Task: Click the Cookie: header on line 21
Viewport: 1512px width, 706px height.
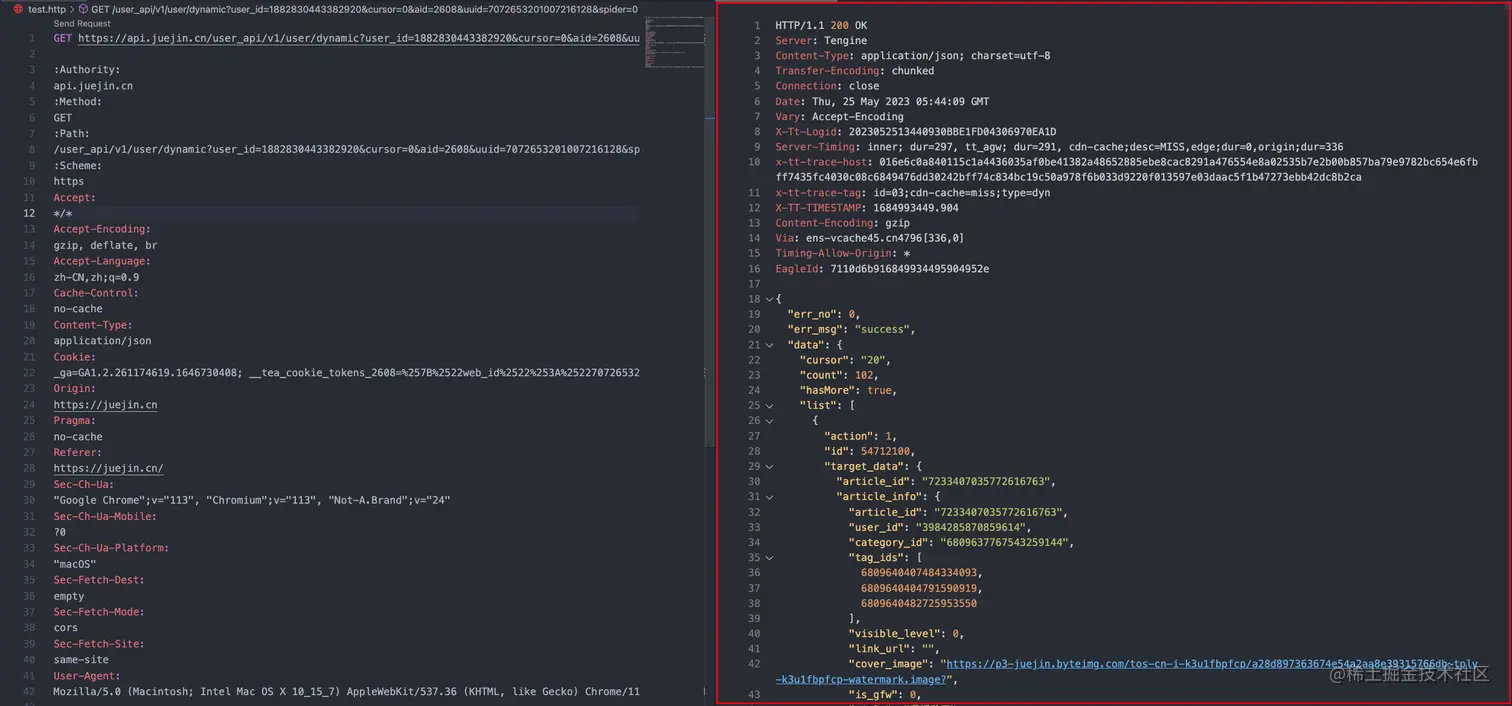Action: click(x=75, y=357)
